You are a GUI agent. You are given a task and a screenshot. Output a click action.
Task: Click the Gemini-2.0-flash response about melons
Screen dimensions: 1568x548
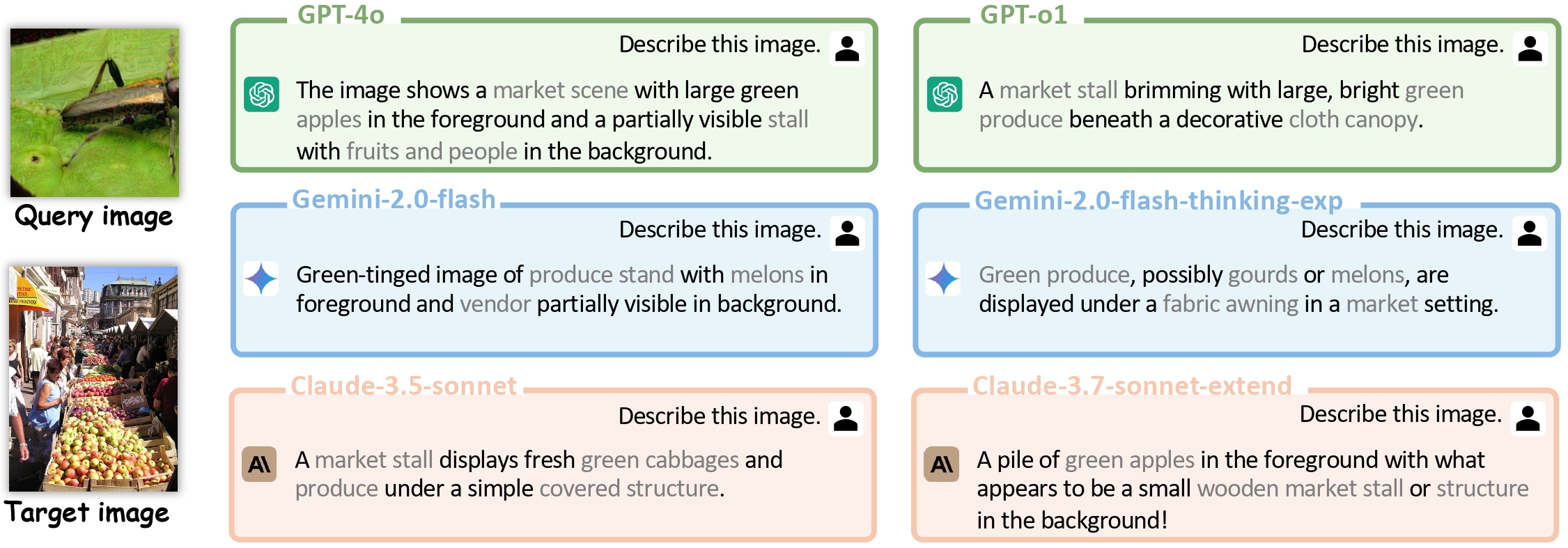tap(568, 289)
